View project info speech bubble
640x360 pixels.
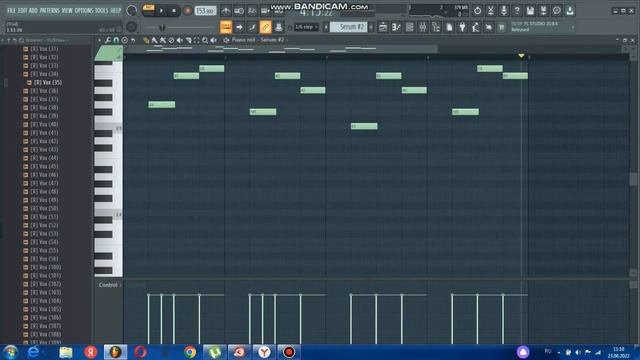556,11
